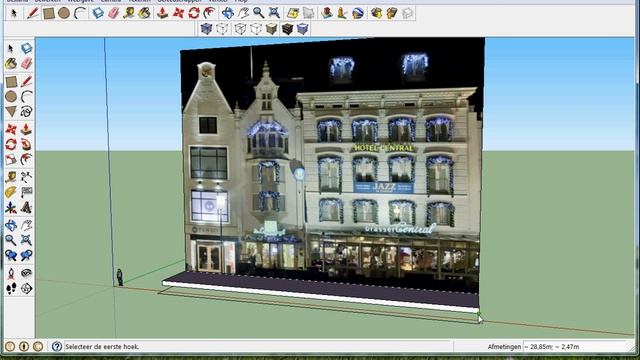Select Push/Pull tool in top toolbar
This screenshot has width=640, height=360.
162,13
